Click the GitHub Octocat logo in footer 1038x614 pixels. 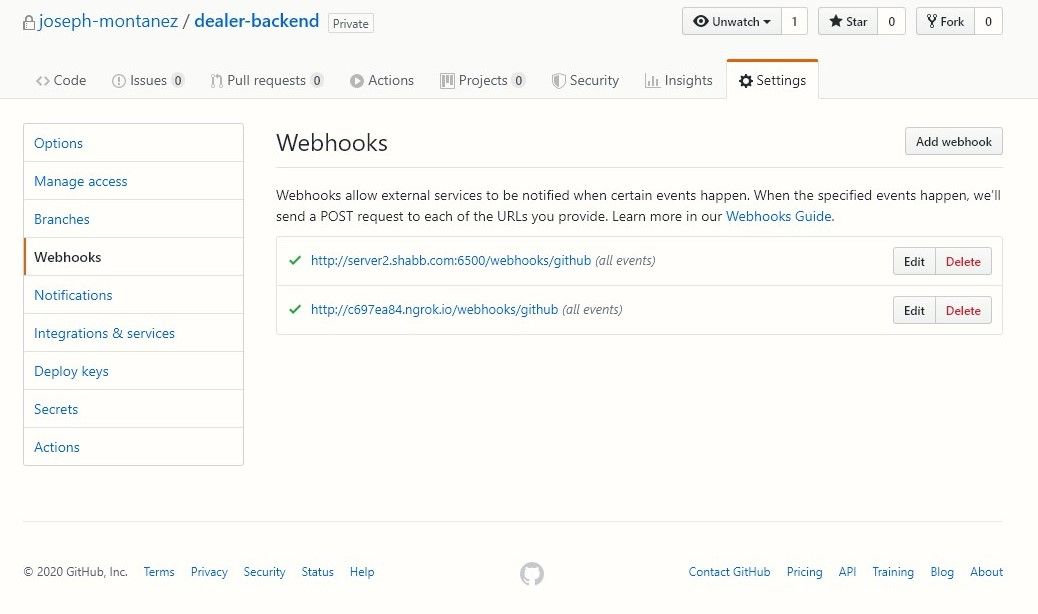(532, 574)
